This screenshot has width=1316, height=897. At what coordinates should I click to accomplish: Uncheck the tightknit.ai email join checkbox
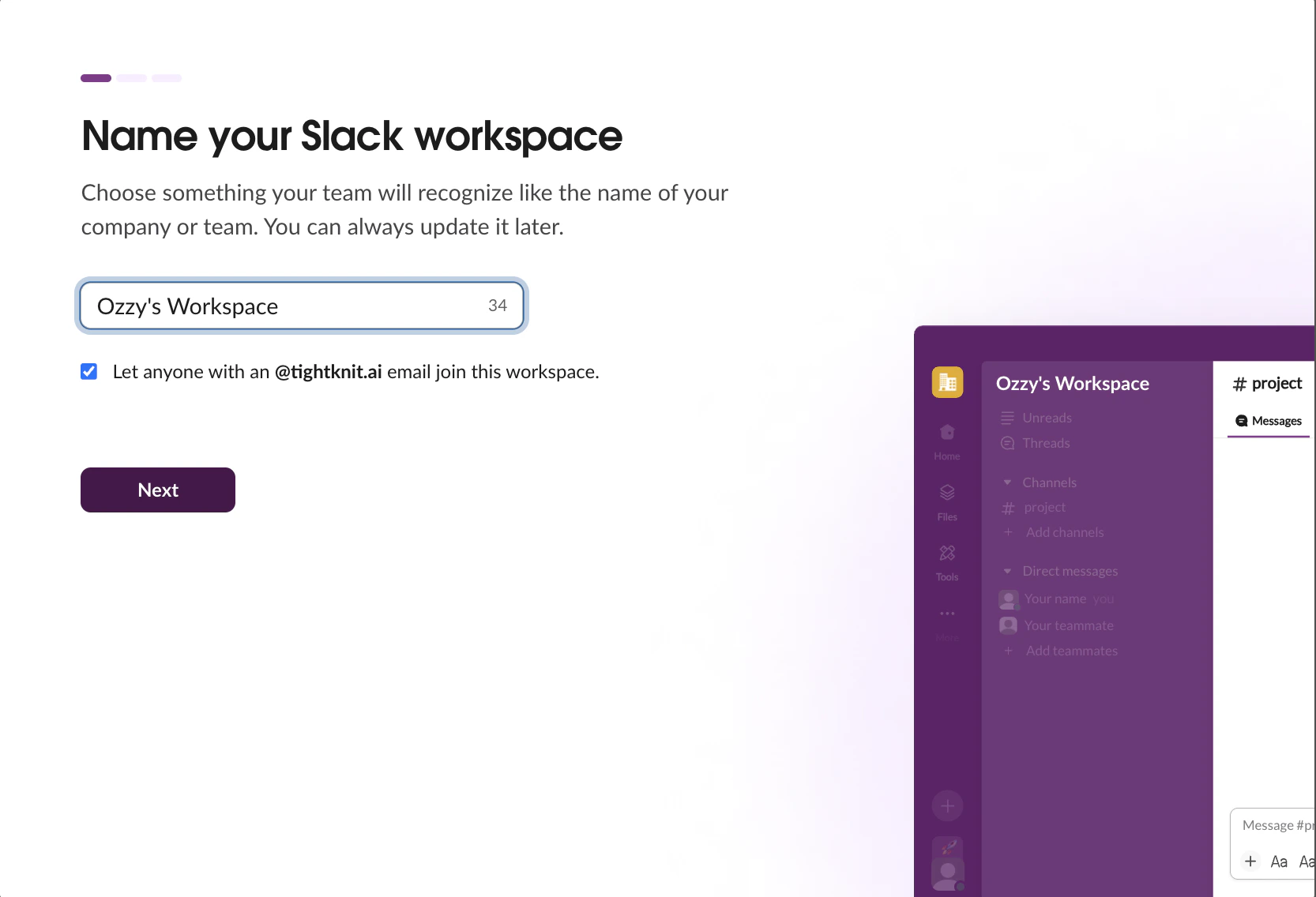88,371
